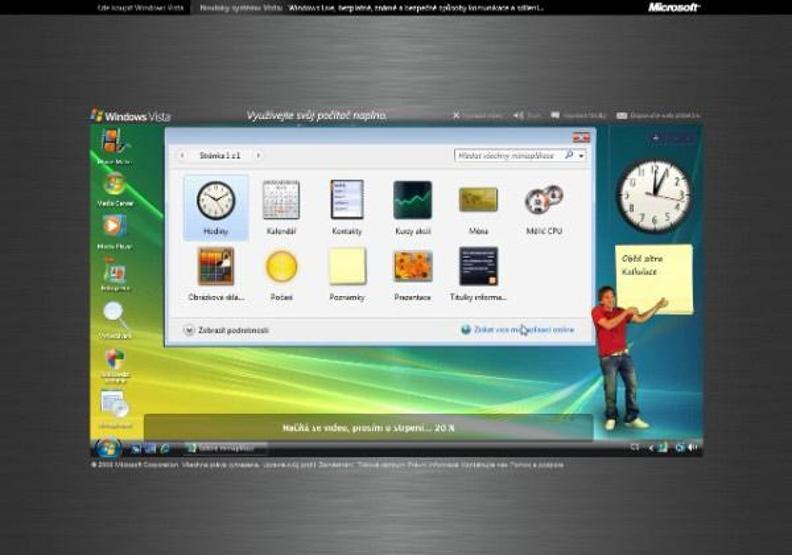The width and height of the screenshot is (792, 555).
Task: Click the yellow sticky note gadget
Action: tap(654, 278)
